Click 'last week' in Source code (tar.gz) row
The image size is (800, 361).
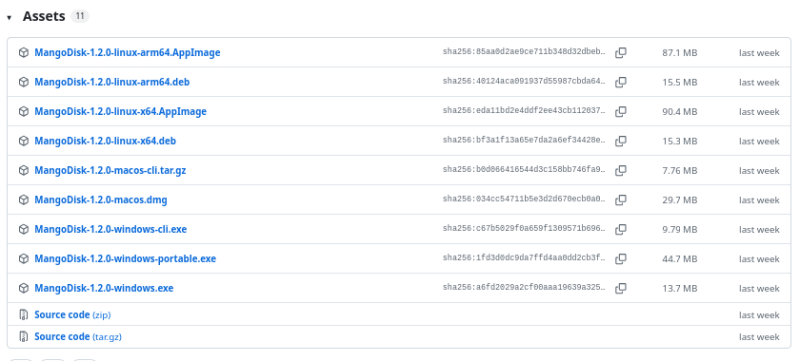coord(759,337)
